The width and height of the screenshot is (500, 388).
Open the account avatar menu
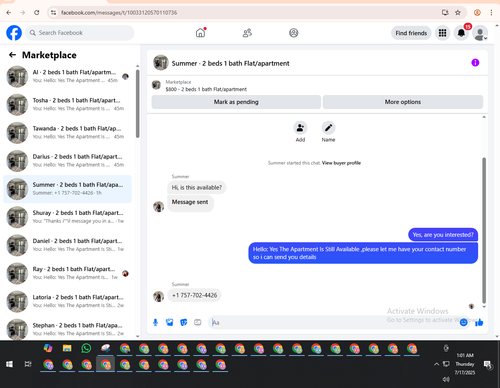480,33
